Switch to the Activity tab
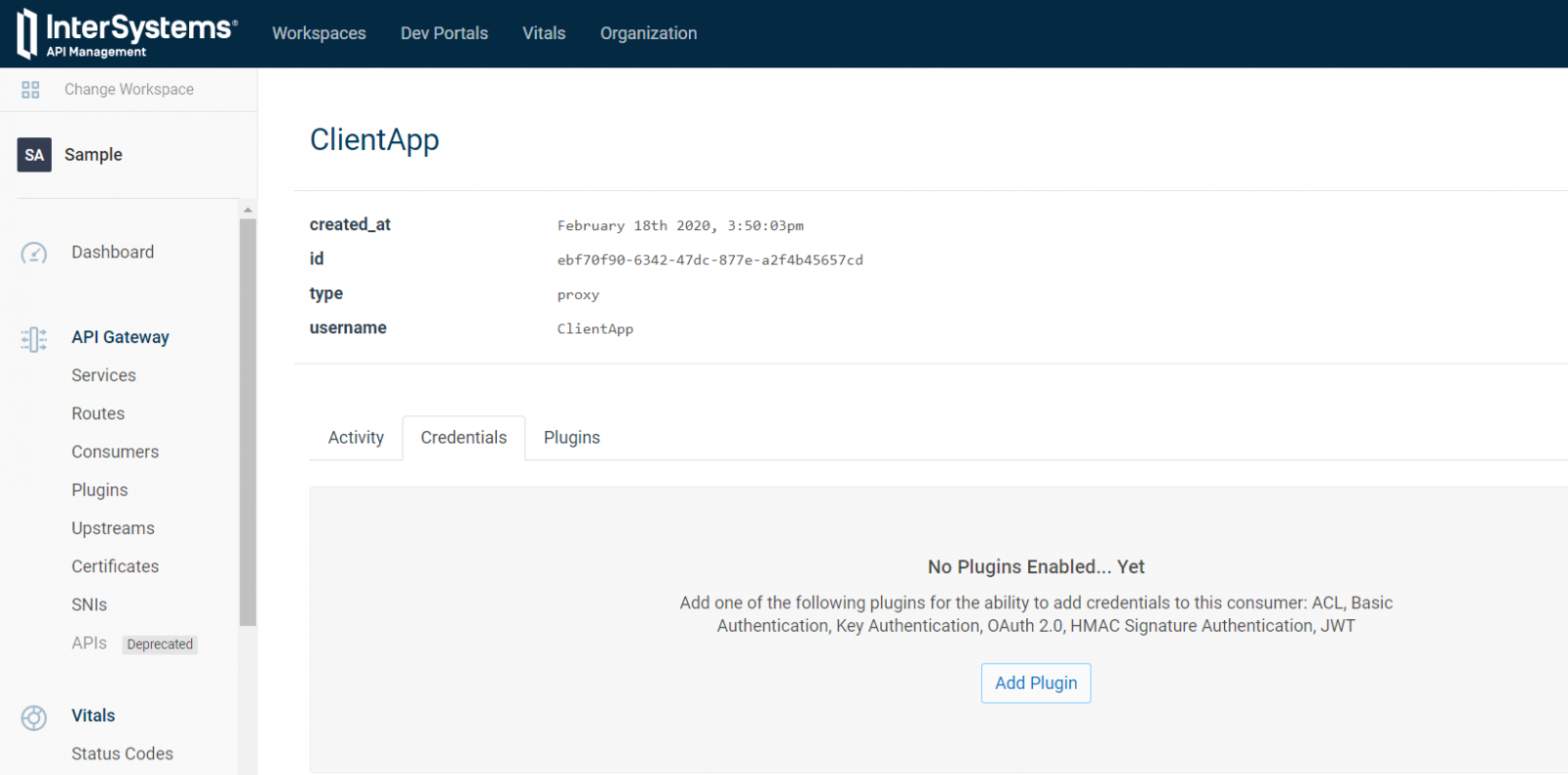Viewport: 1568px width, 775px height. pyautogui.click(x=356, y=438)
